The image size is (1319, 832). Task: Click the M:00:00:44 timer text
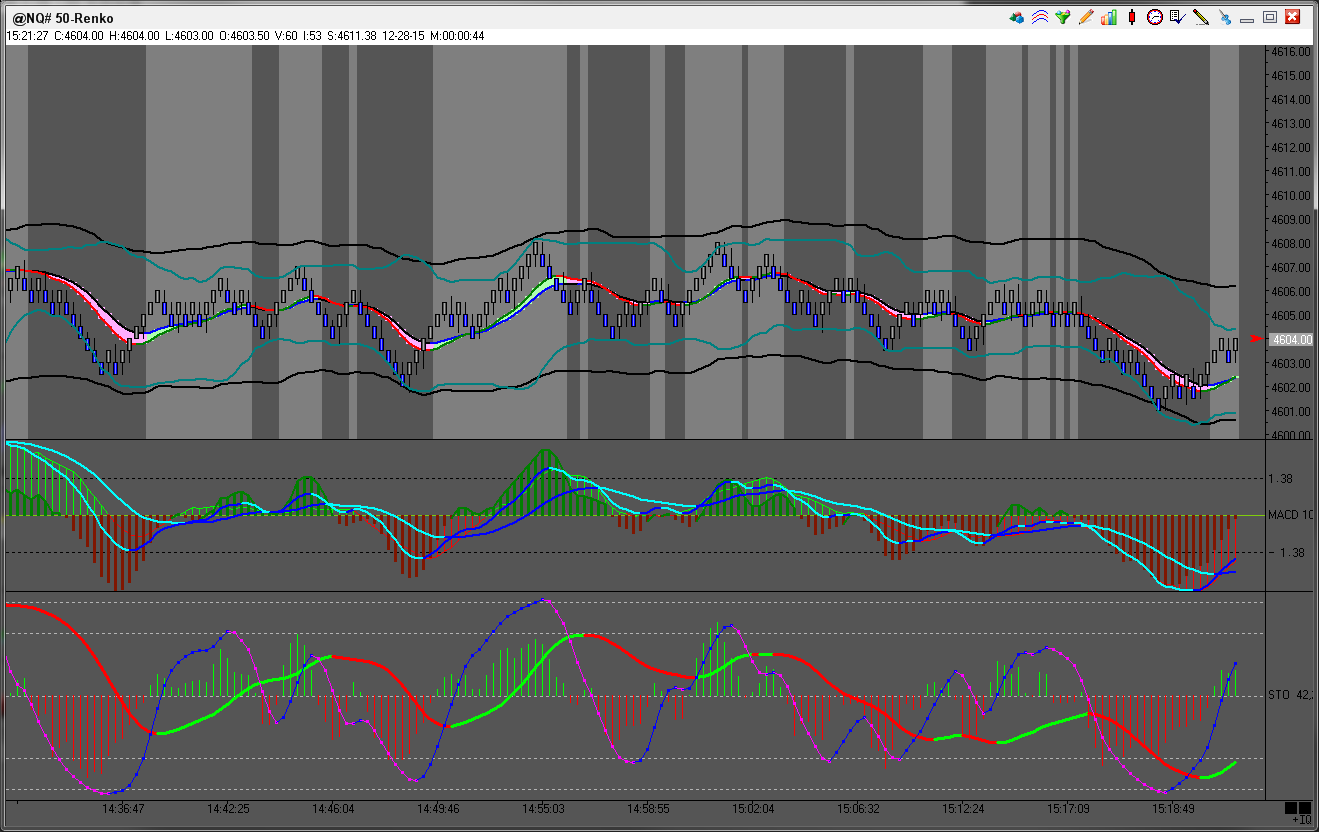[457, 36]
